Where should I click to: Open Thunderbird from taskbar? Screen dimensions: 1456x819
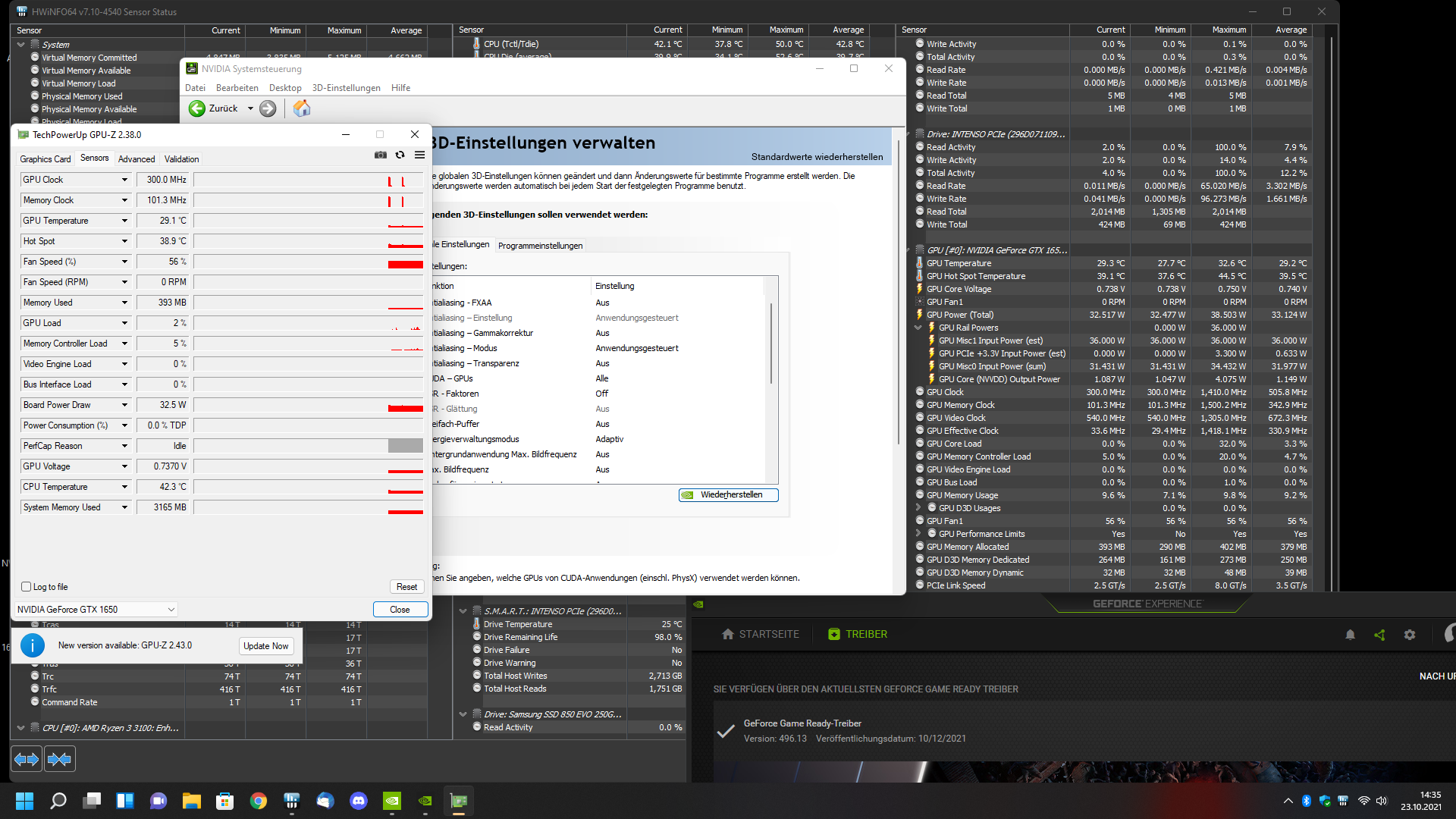point(325,801)
